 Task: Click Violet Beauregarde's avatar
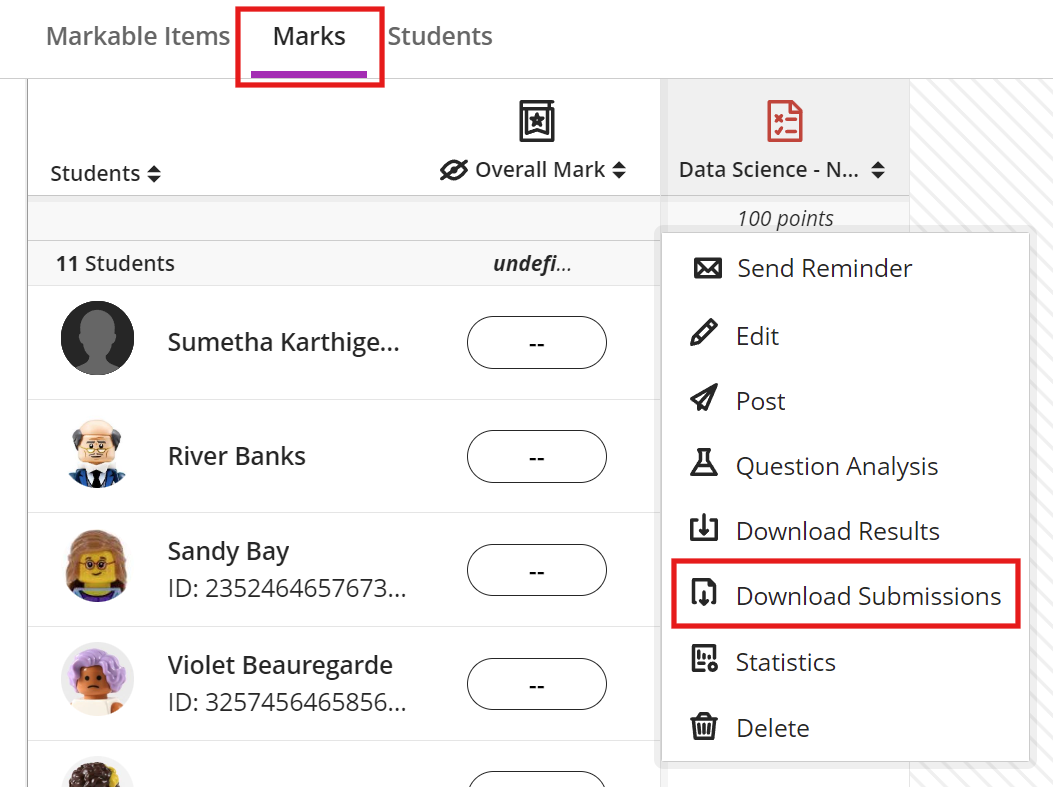(x=97, y=679)
